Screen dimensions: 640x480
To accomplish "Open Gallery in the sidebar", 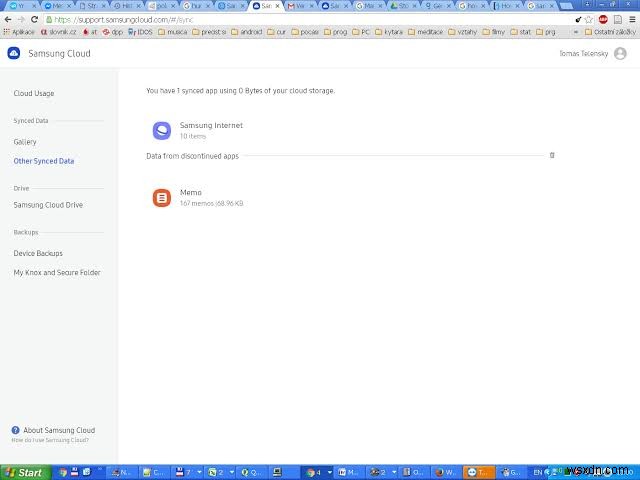I will pyautogui.click(x=25, y=142).
